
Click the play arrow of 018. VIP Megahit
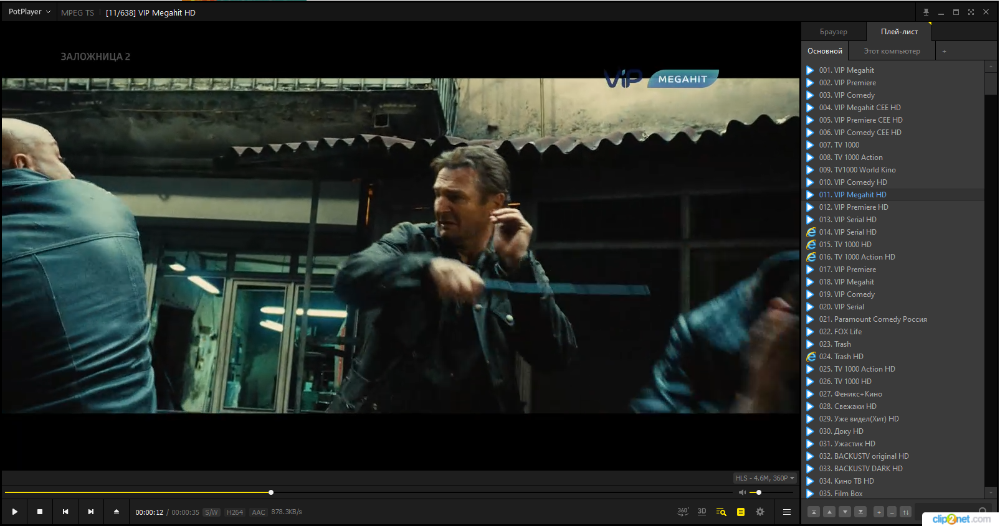[810, 282]
